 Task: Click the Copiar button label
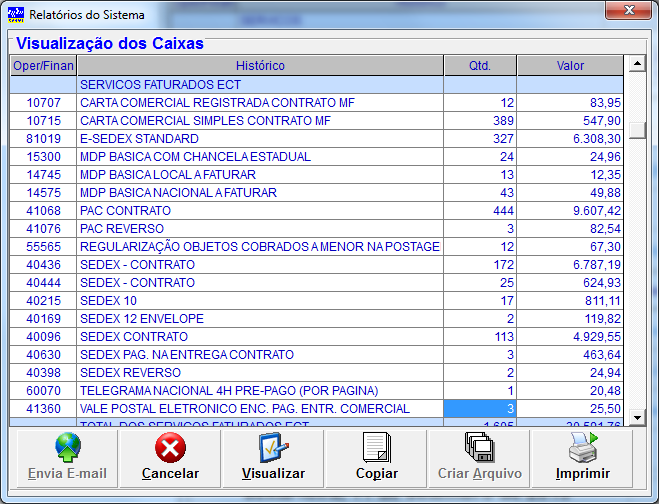click(x=377, y=474)
